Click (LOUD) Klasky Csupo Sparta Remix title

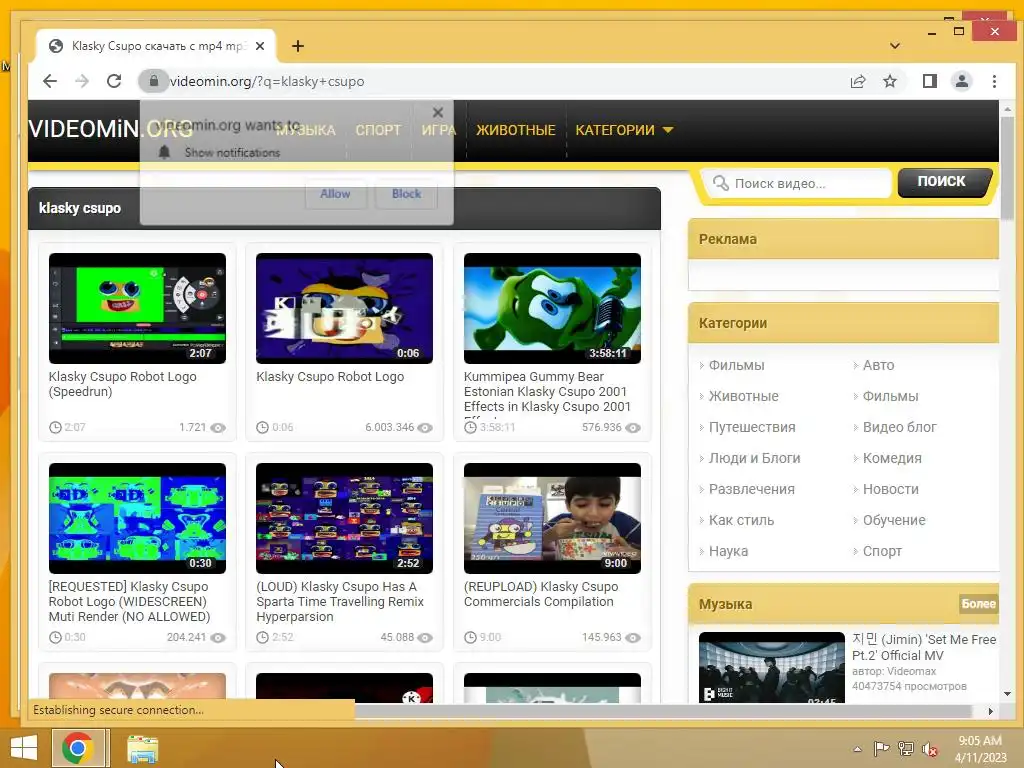point(340,601)
